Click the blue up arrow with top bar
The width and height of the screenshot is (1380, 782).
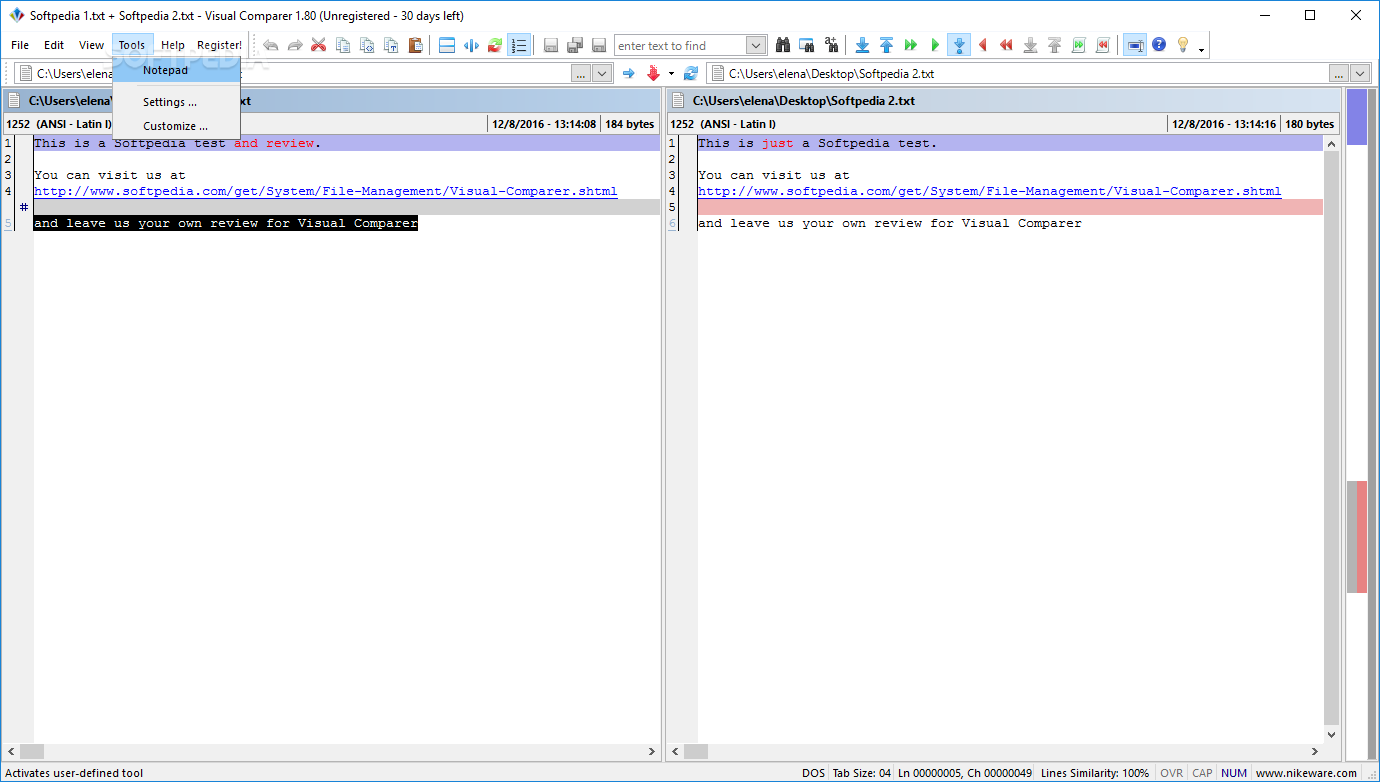point(886,45)
